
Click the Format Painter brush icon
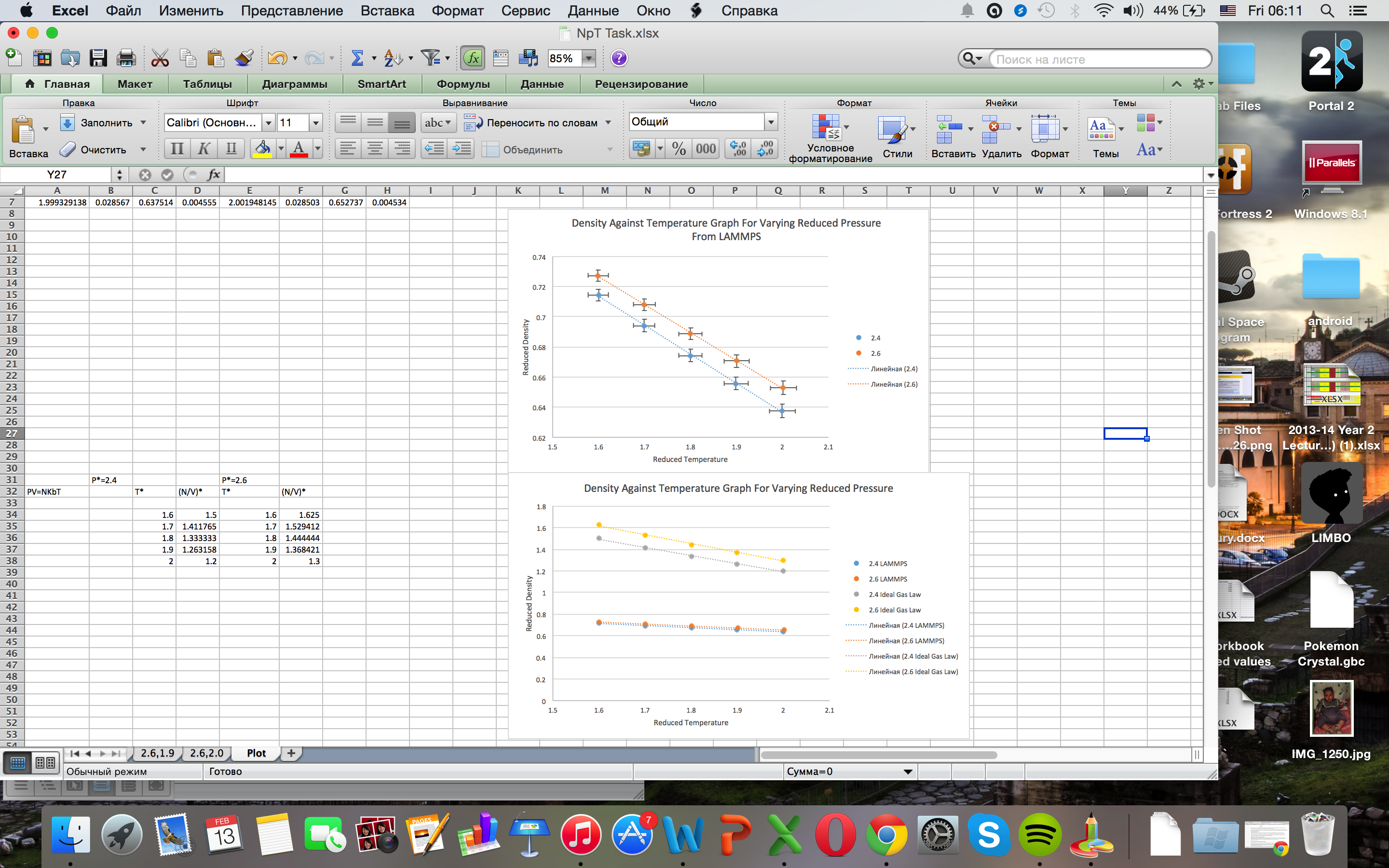244,58
